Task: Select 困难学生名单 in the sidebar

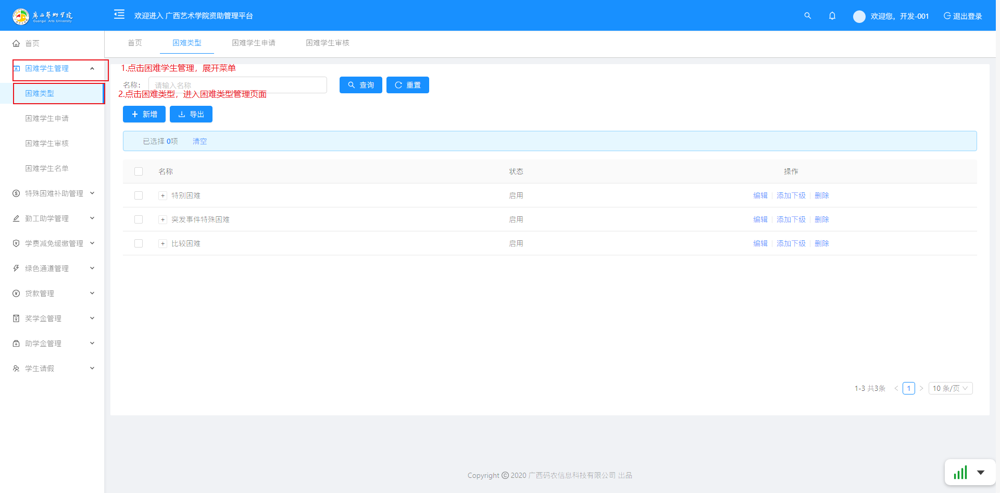Action: pyautogui.click(x=47, y=169)
